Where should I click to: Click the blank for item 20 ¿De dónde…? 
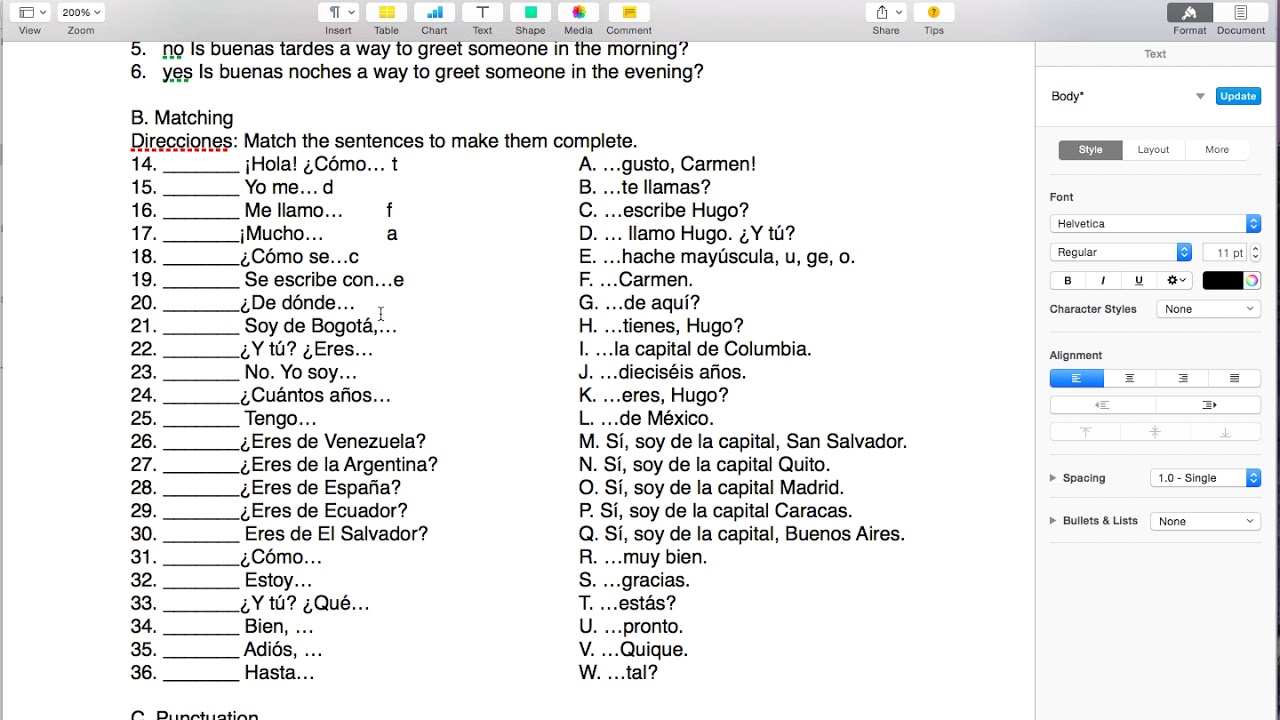pos(200,303)
